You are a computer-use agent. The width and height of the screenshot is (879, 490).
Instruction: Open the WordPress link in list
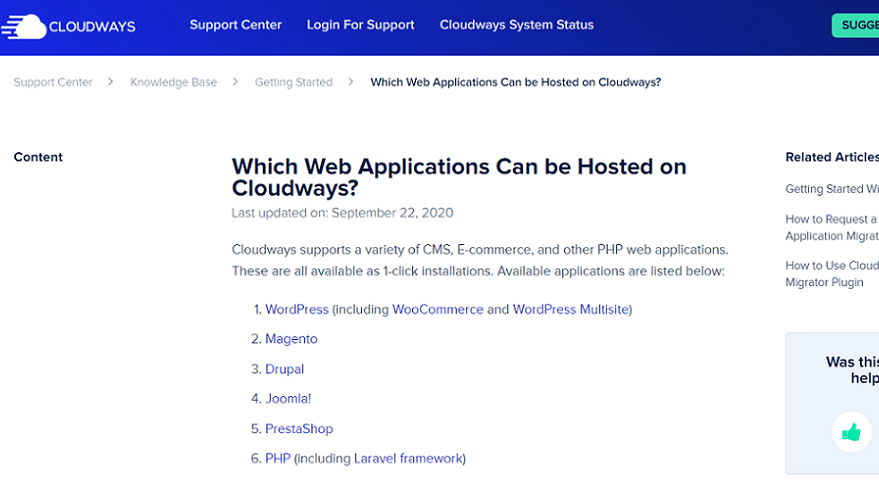pos(297,309)
